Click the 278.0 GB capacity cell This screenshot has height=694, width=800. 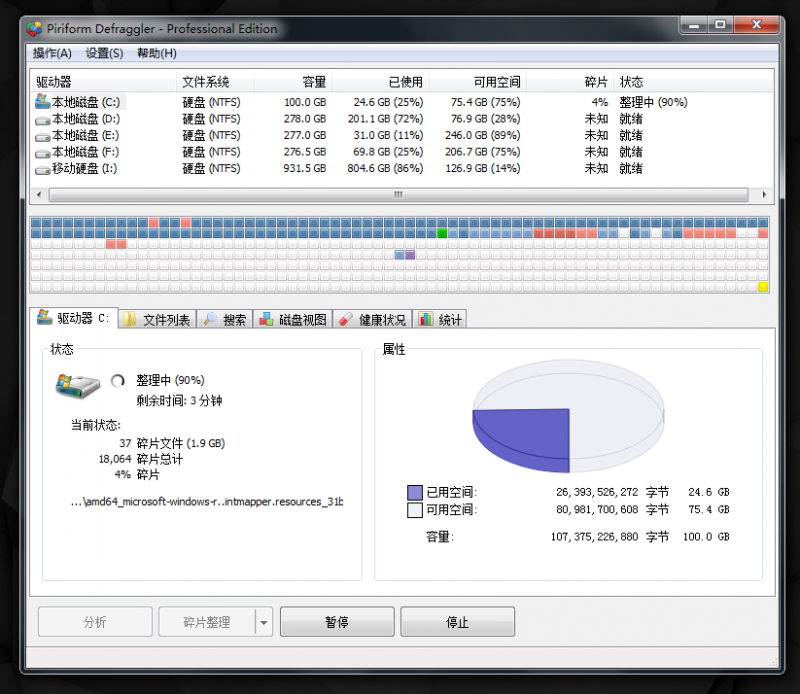[305, 119]
